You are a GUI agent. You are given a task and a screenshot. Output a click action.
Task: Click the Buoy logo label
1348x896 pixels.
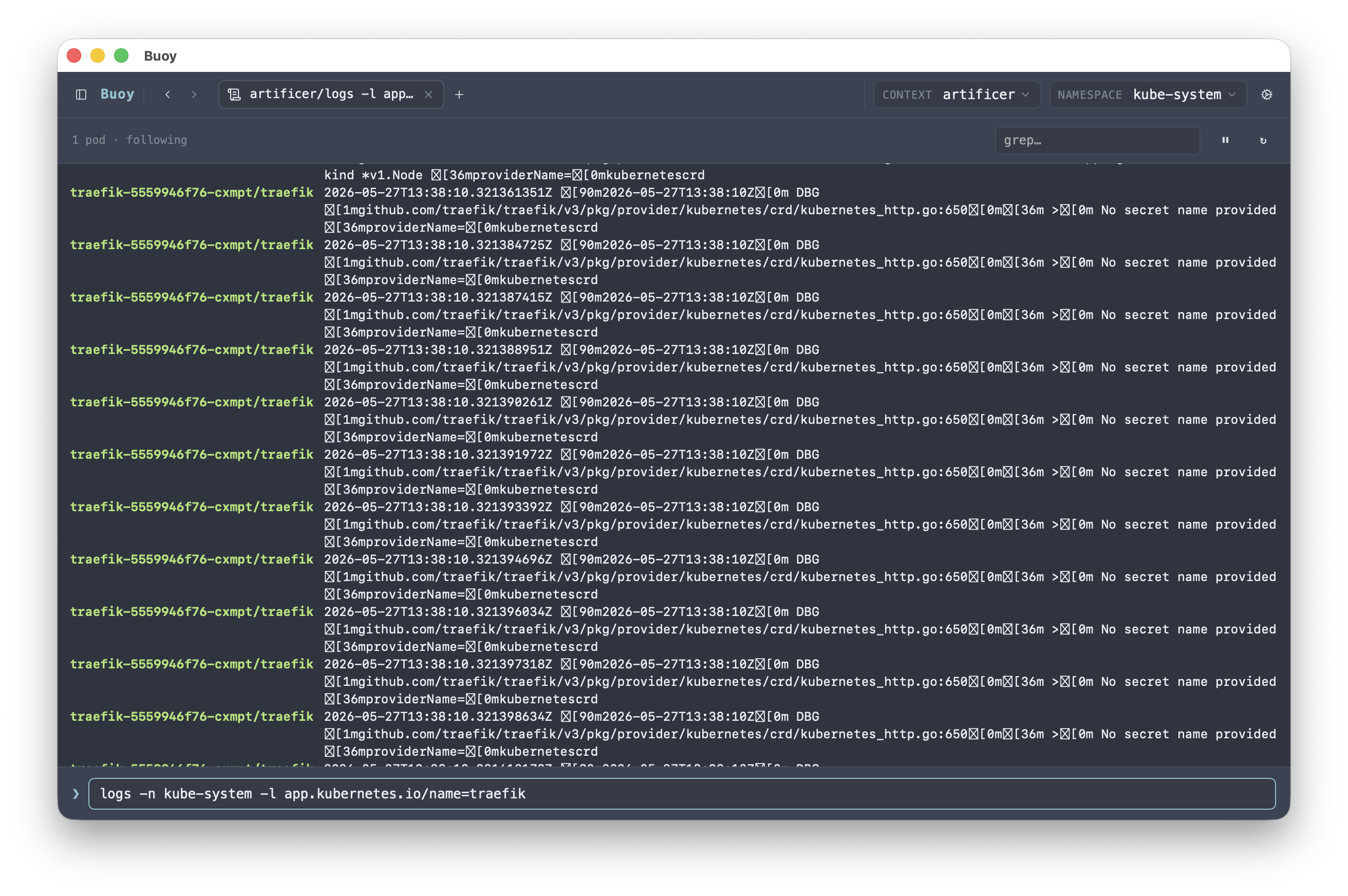(x=117, y=95)
